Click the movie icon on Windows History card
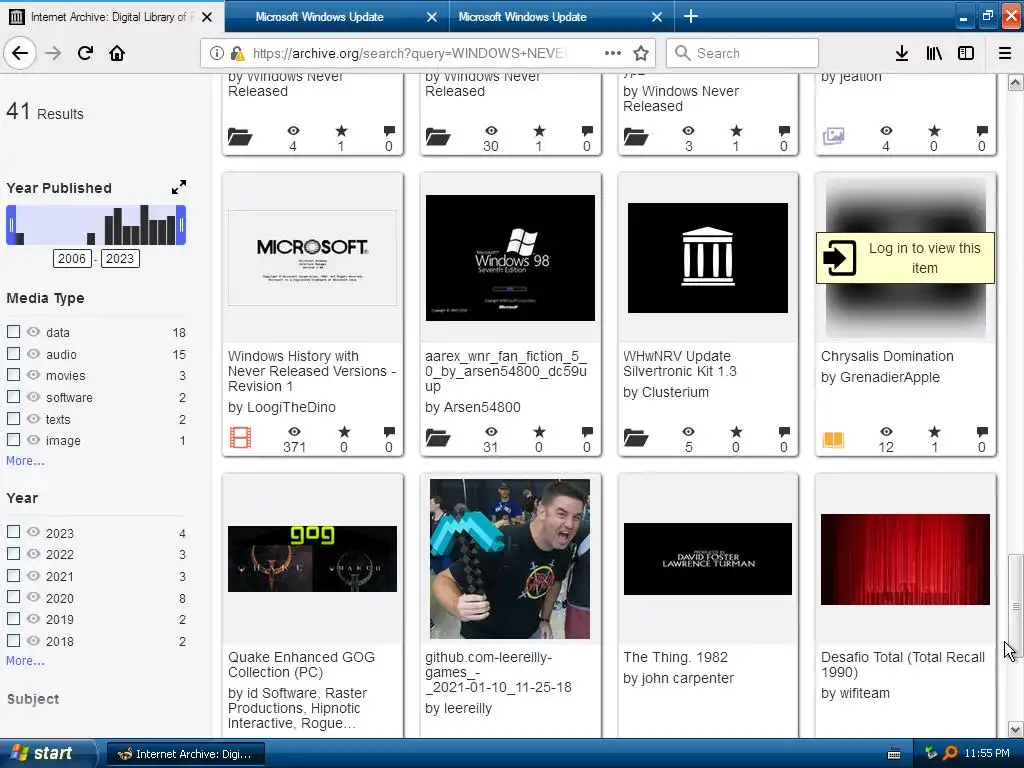Viewport: 1024px width, 768px height. click(240, 437)
